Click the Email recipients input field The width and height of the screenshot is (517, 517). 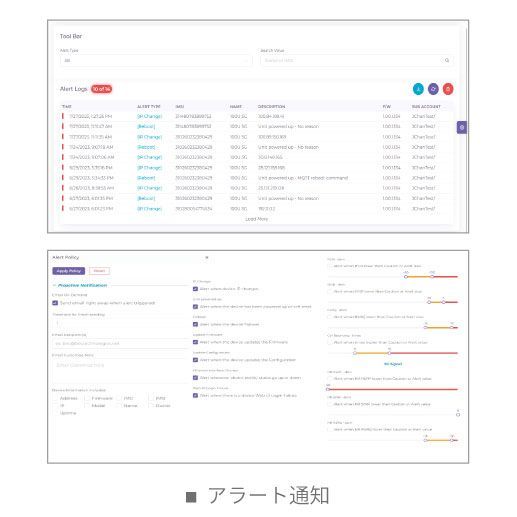tap(120, 343)
